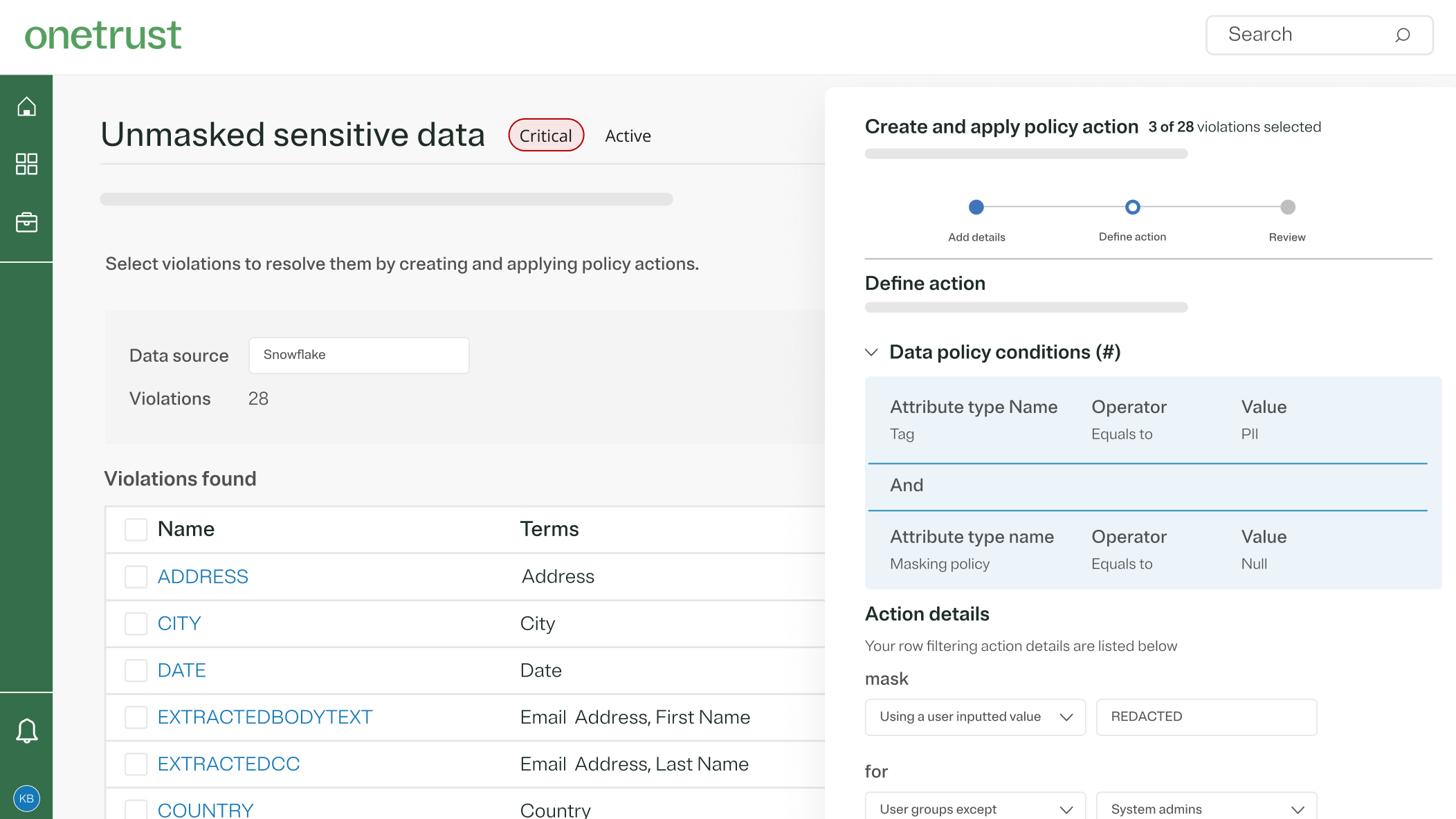
Task: Click the onetrust logo
Action: pyautogui.click(x=102, y=35)
